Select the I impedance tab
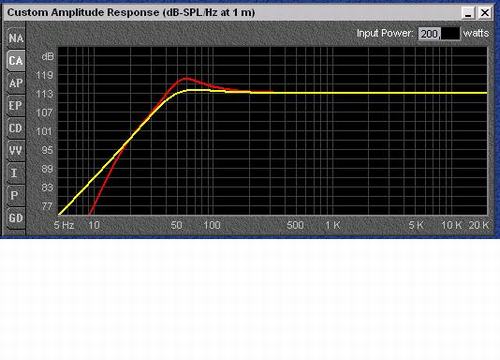Image resolution: width=500 pixels, height=360 pixels. 16,173
